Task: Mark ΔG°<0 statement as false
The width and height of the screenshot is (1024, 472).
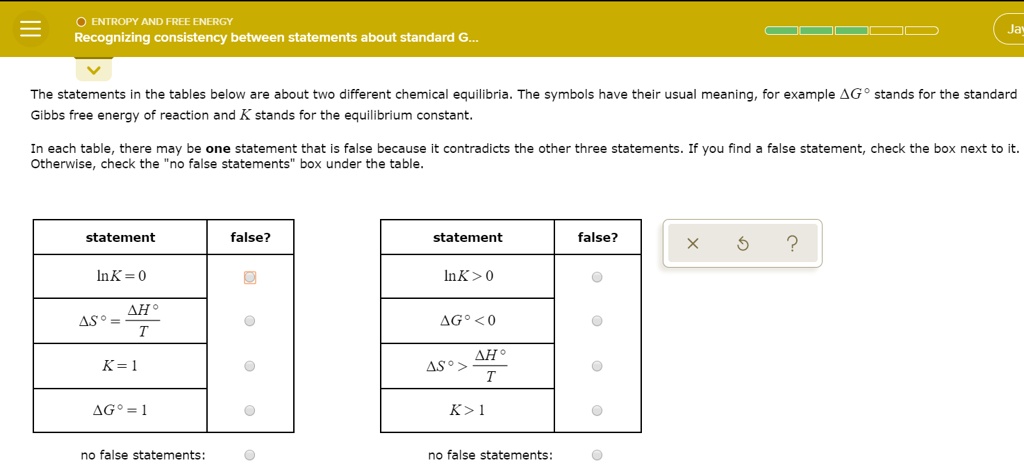Action: (597, 321)
